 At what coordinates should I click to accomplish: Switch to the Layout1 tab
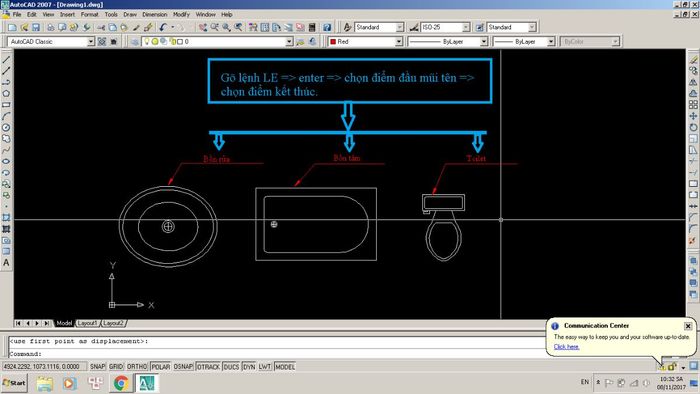(x=87, y=323)
